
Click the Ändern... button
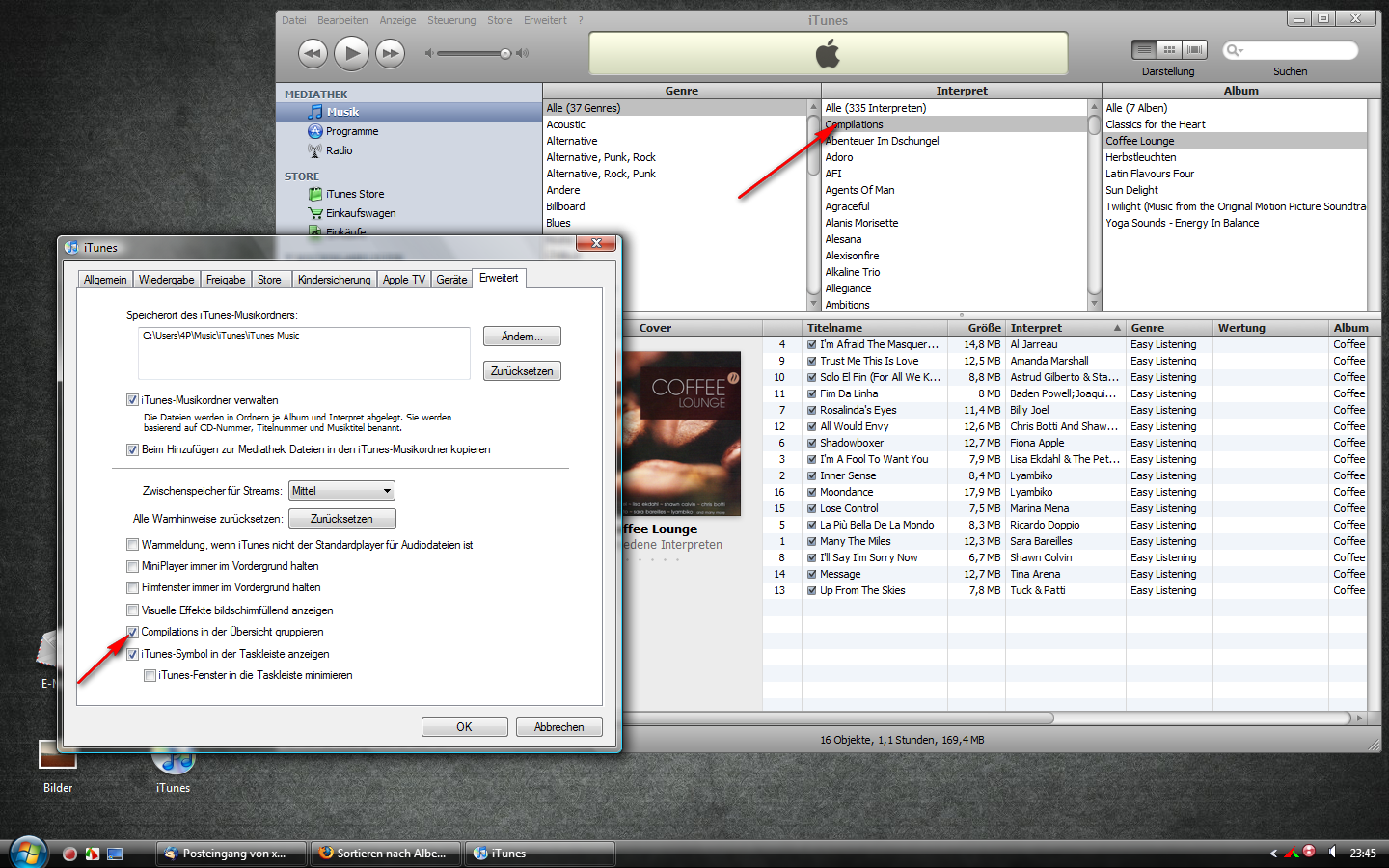[522, 337]
